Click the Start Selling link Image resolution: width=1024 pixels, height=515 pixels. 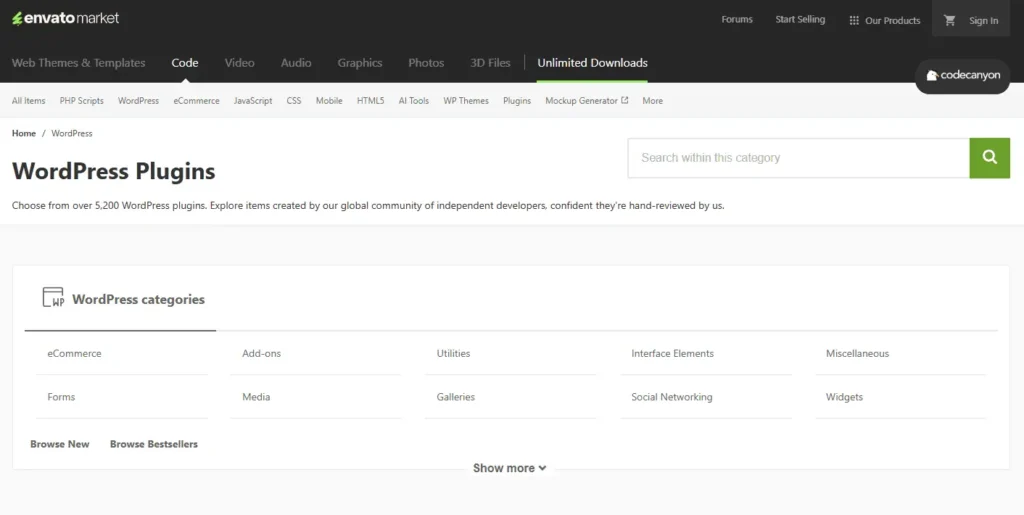click(800, 20)
